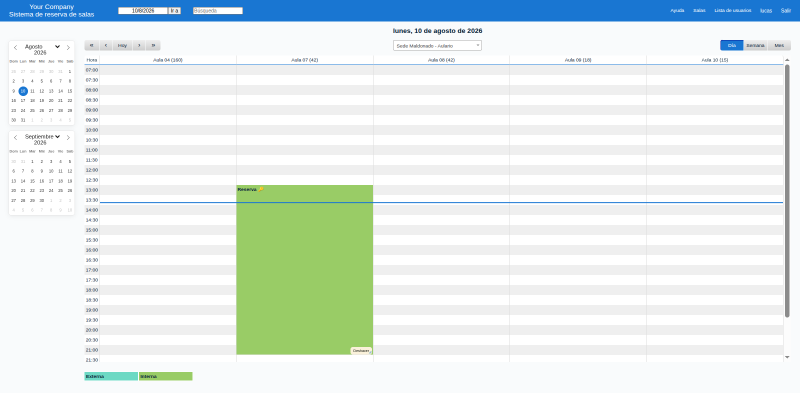Select September 7 in the mini calendar
800x393 pixels.
click(23, 171)
